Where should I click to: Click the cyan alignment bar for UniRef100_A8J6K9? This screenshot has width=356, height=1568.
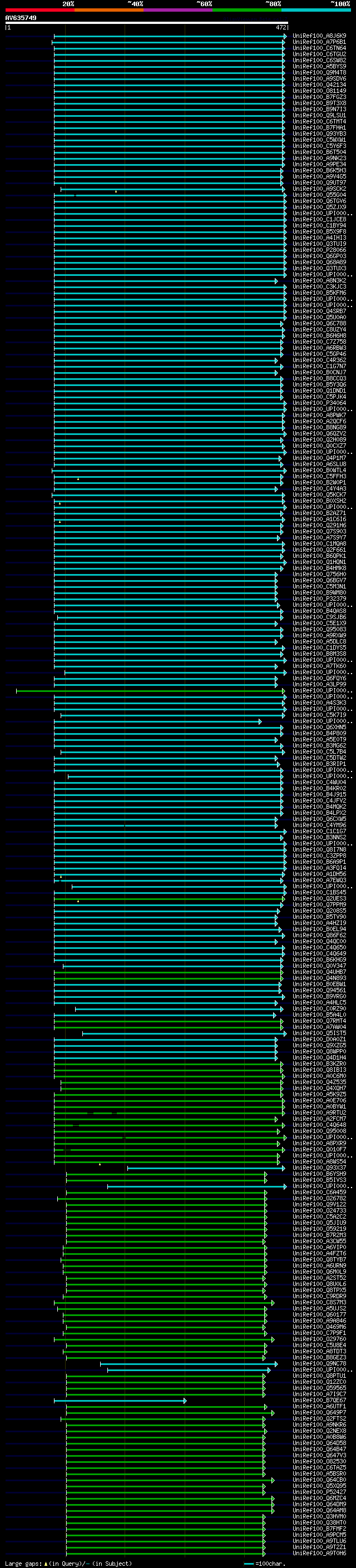(x=170, y=36)
